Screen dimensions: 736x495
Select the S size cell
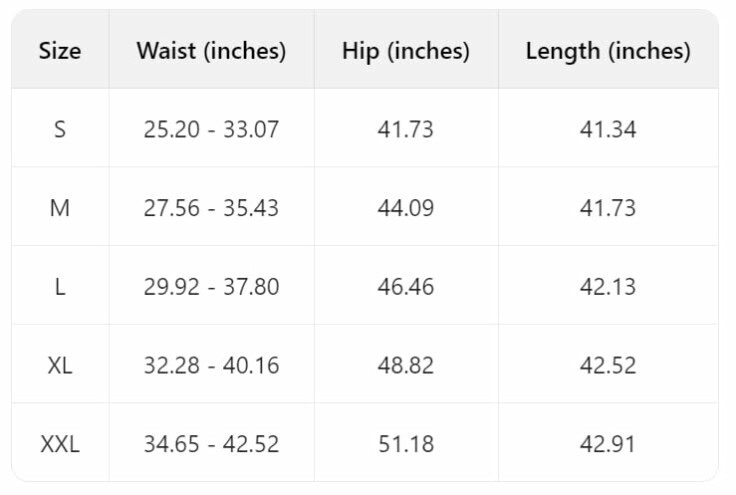click(x=60, y=129)
